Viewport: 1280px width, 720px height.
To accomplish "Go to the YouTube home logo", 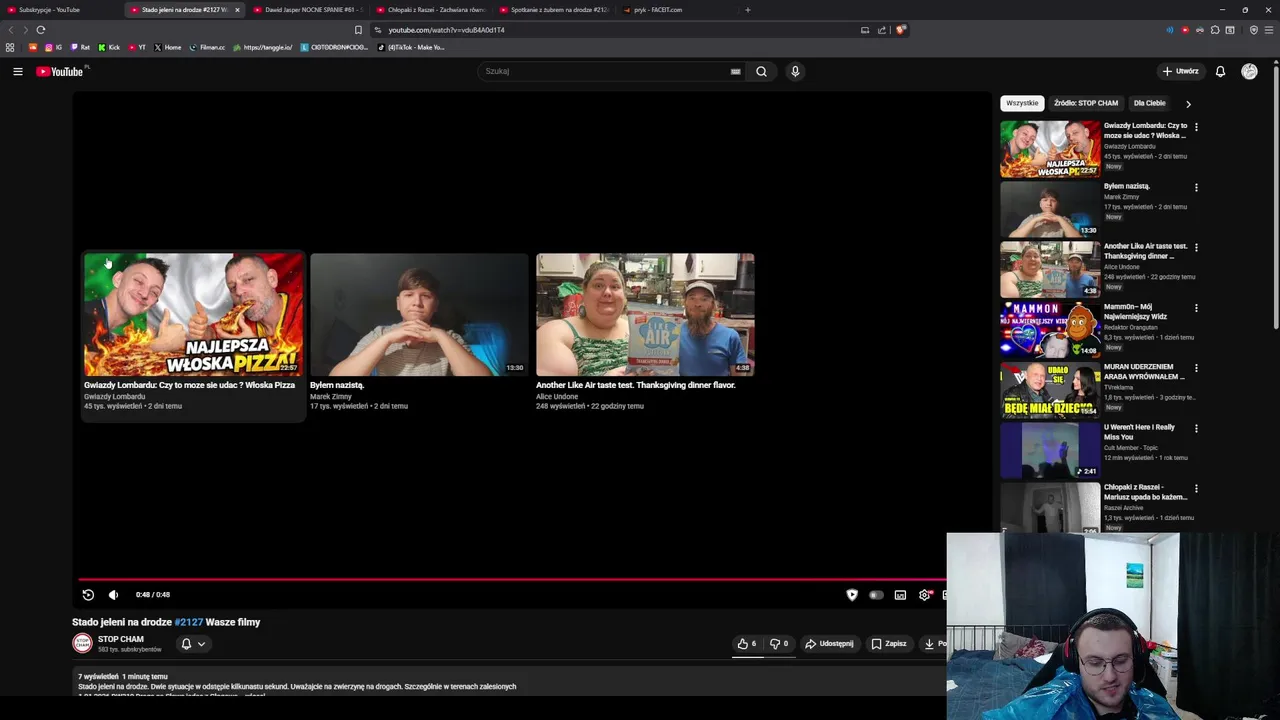I will pos(60,71).
